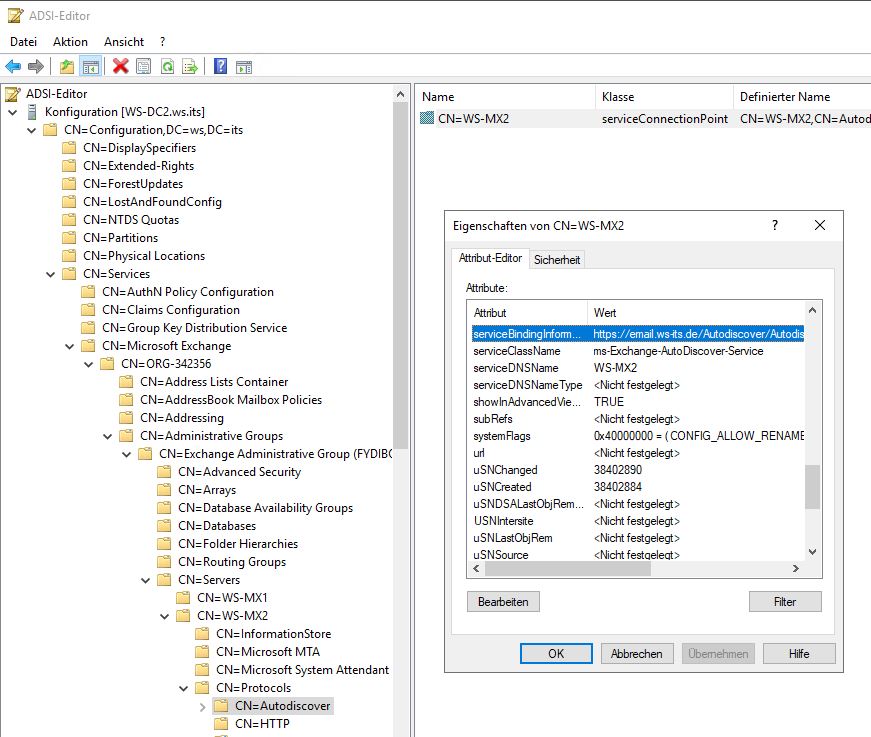Sort list by the Klasse column header
This screenshot has width=871, height=737.
click(664, 97)
